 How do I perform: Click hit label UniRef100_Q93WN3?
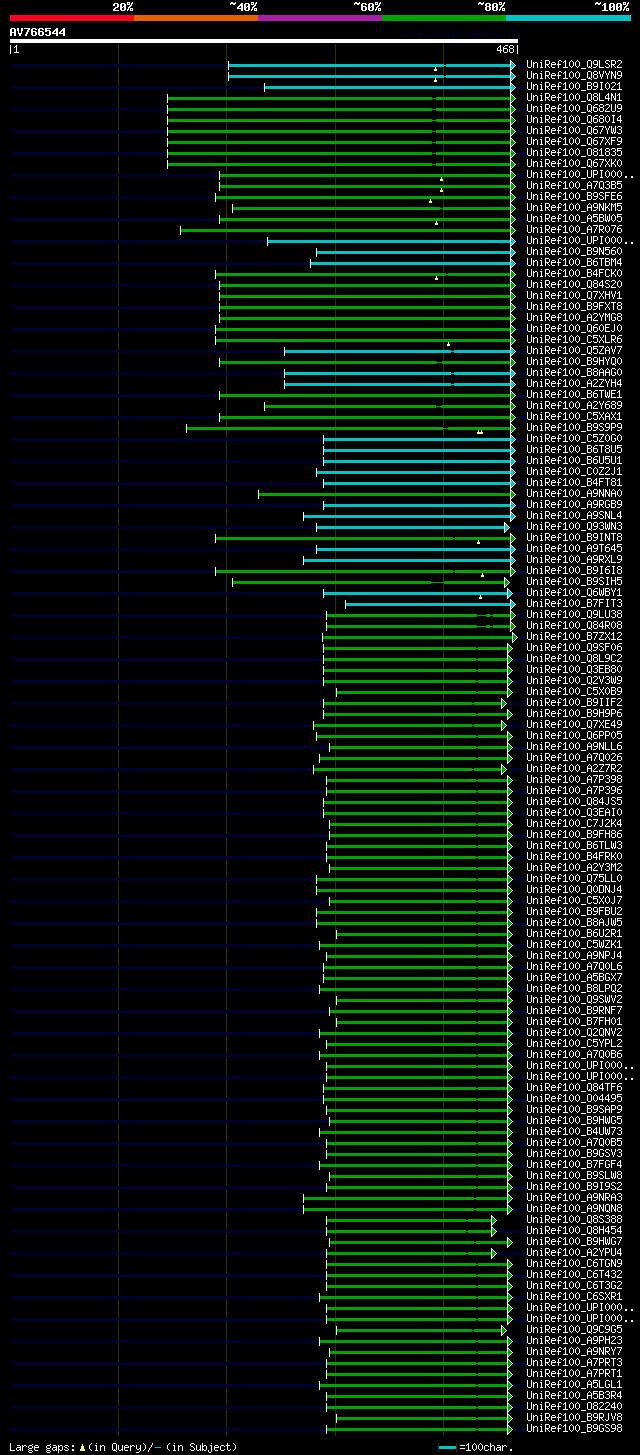tap(574, 526)
